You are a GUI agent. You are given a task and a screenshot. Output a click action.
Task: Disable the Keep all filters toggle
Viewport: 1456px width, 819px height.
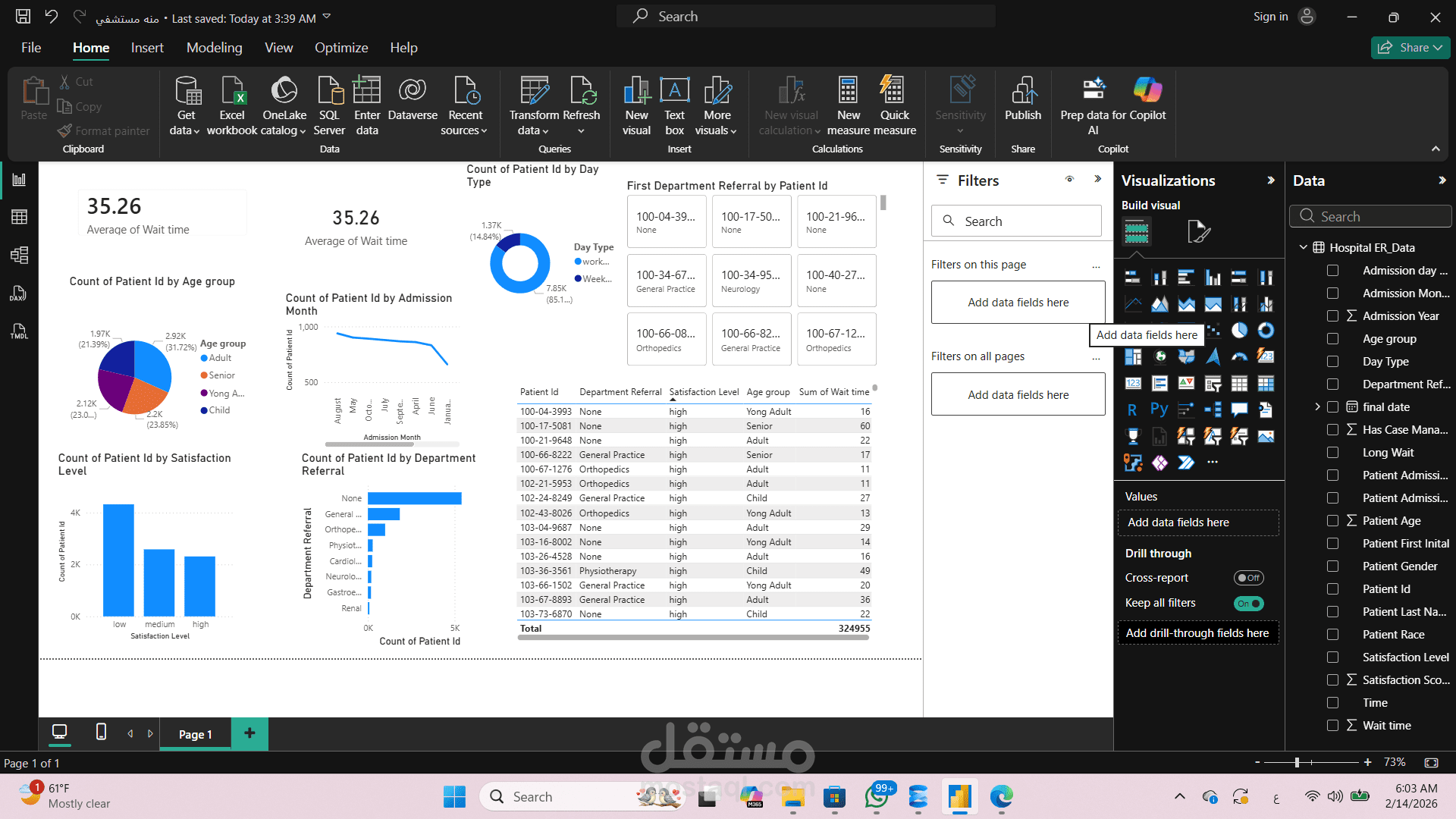pos(1248,604)
